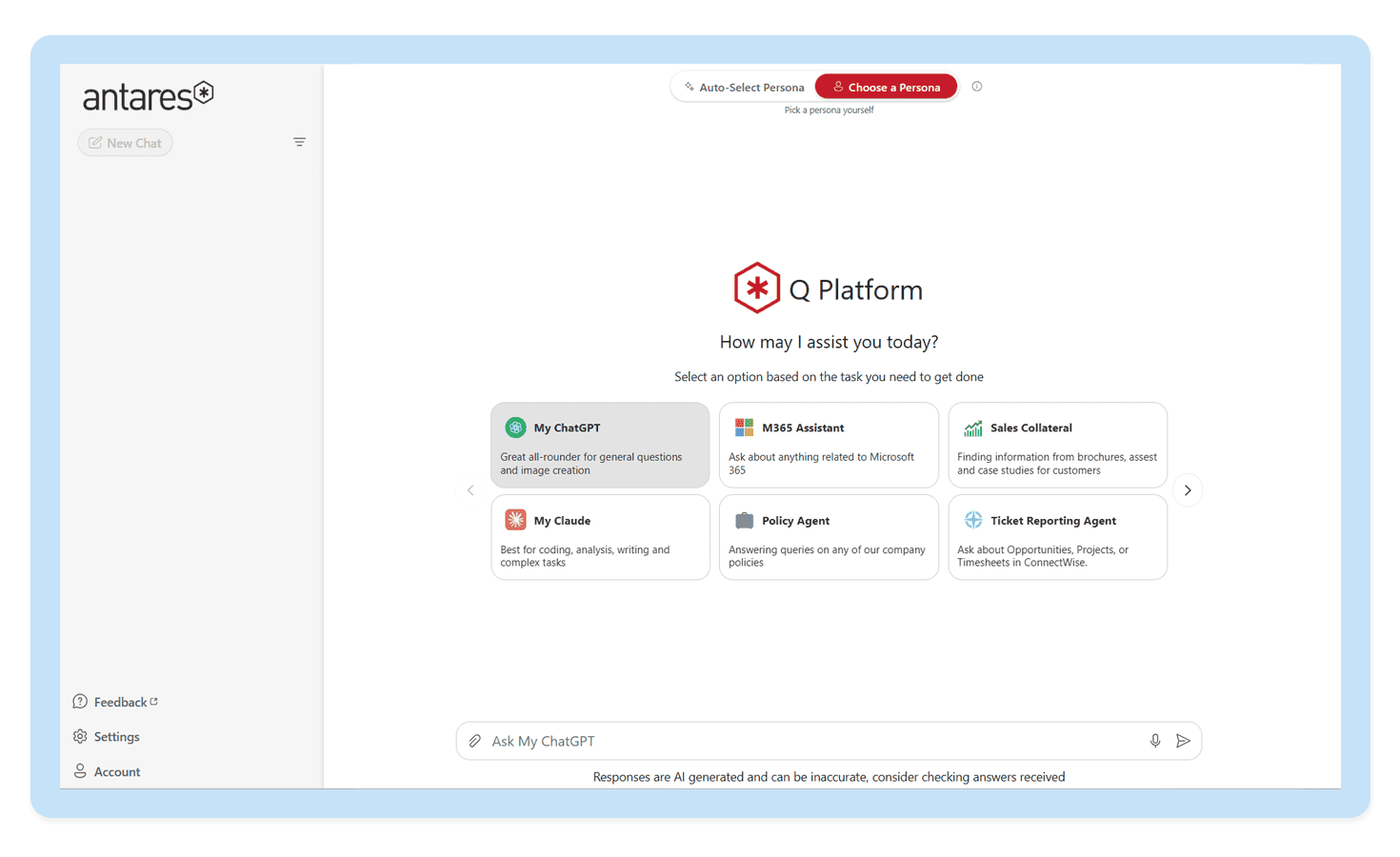Click the Settings gear icon
Screen dimensions: 1400x857
tap(80, 736)
